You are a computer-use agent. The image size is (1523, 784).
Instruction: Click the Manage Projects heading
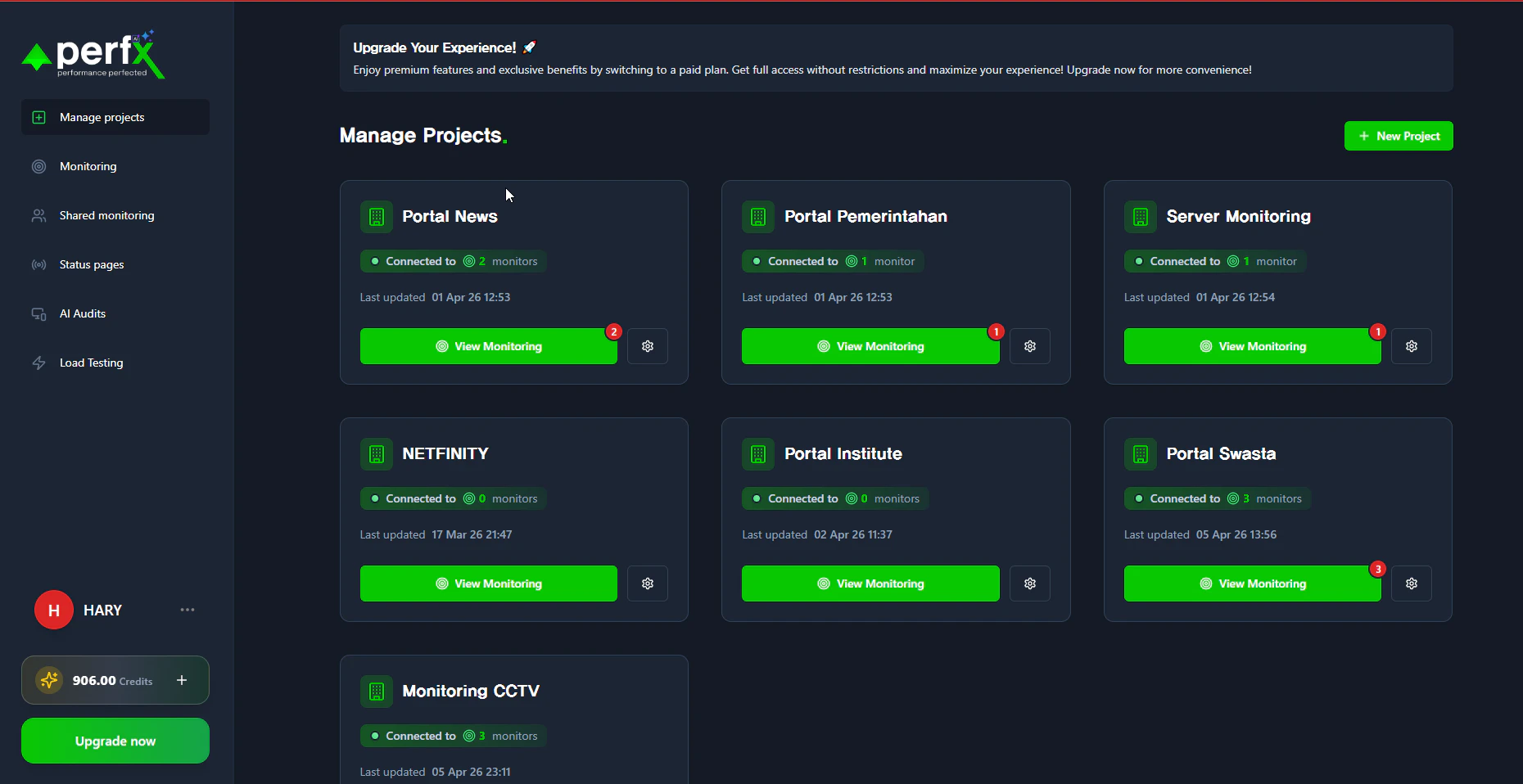coord(423,135)
